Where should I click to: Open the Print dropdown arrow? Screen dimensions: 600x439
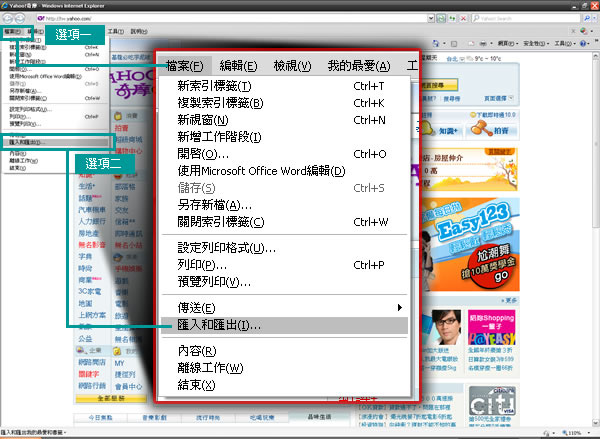pos(491,44)
